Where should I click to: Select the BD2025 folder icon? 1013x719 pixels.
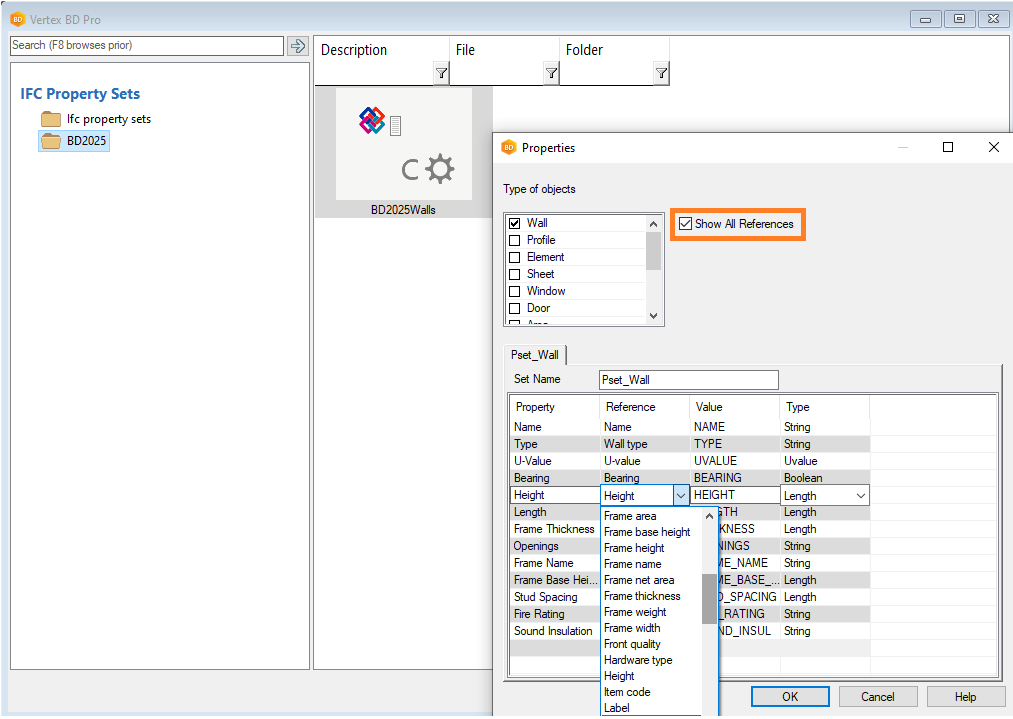pyautogui.click(x=51, y=141)
